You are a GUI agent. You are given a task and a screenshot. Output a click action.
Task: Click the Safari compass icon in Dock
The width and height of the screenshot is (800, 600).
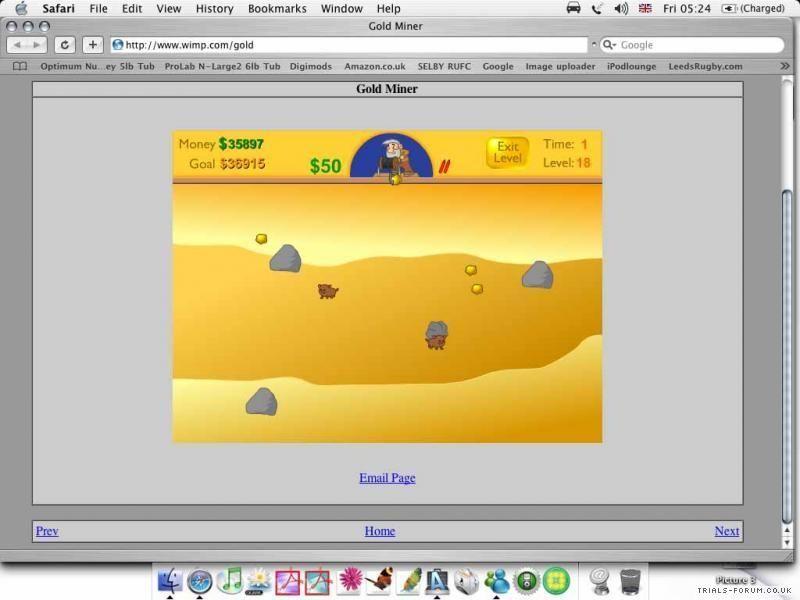tap(199, 581)
